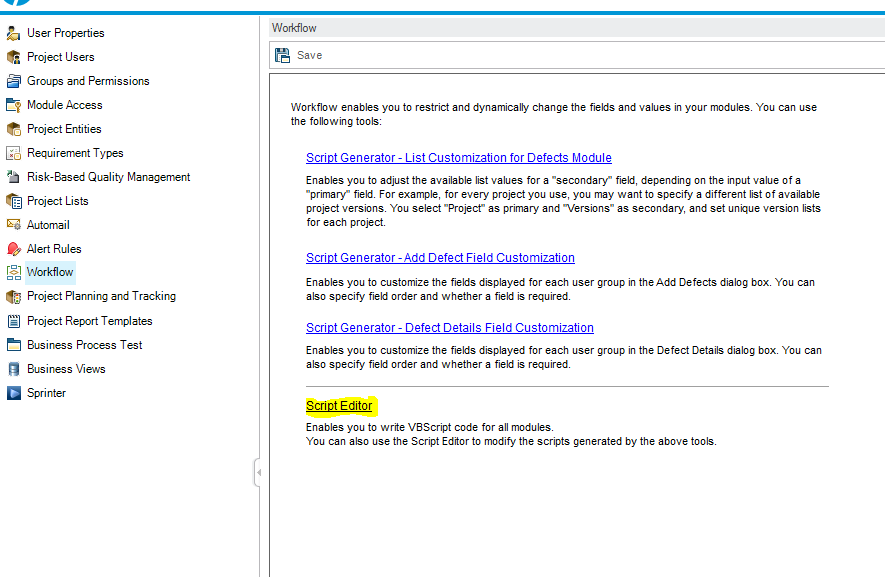Viewport: 885px width, 577px height.
Task: Open Risk-Based Quality Management
Action: 108,177
